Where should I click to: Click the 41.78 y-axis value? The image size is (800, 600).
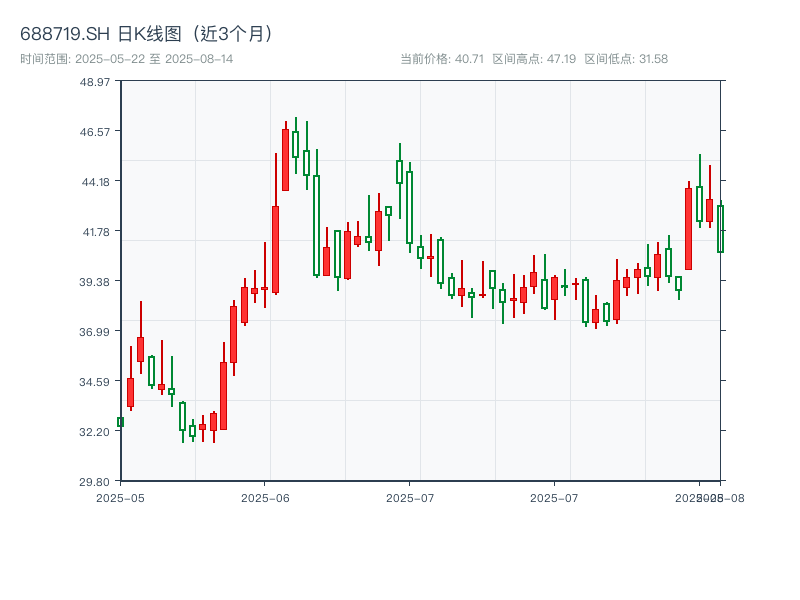pos(95,232)
